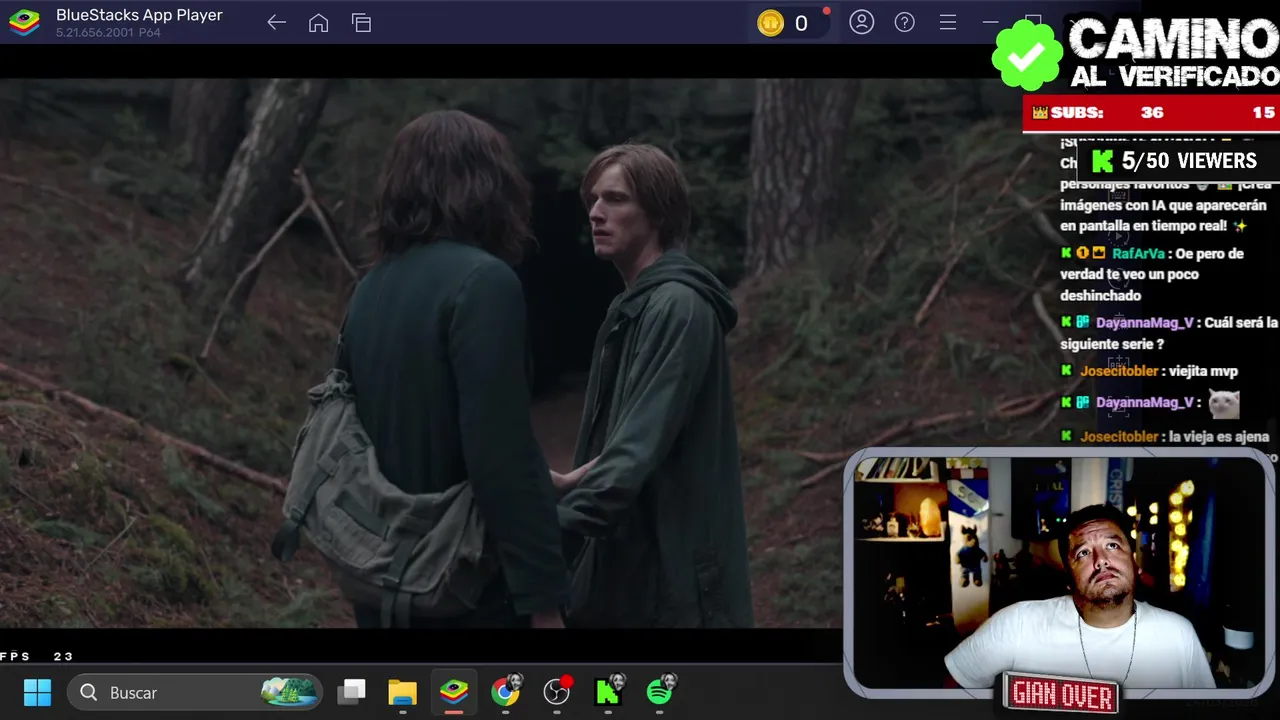Click the SUBS: 36 counter bar
This screenshot has width=1280, height=720.
[1150, 113]
